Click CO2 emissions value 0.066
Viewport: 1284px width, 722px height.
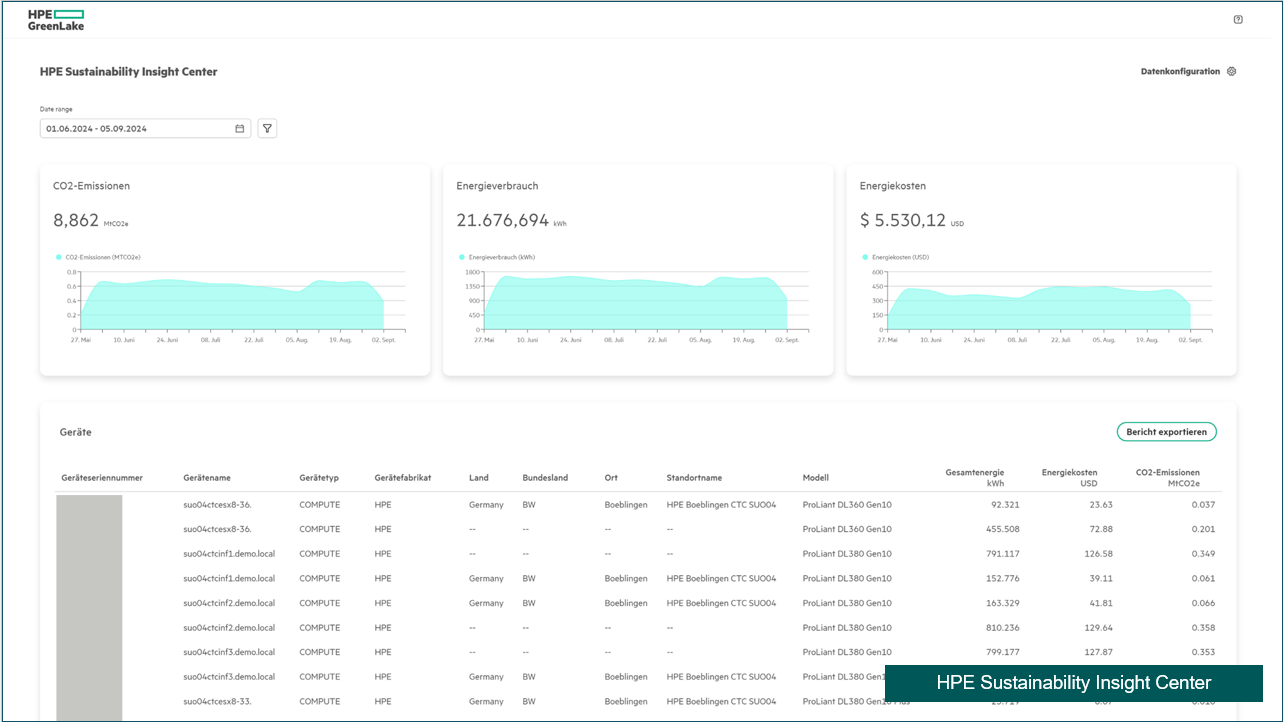[1204, 603]
